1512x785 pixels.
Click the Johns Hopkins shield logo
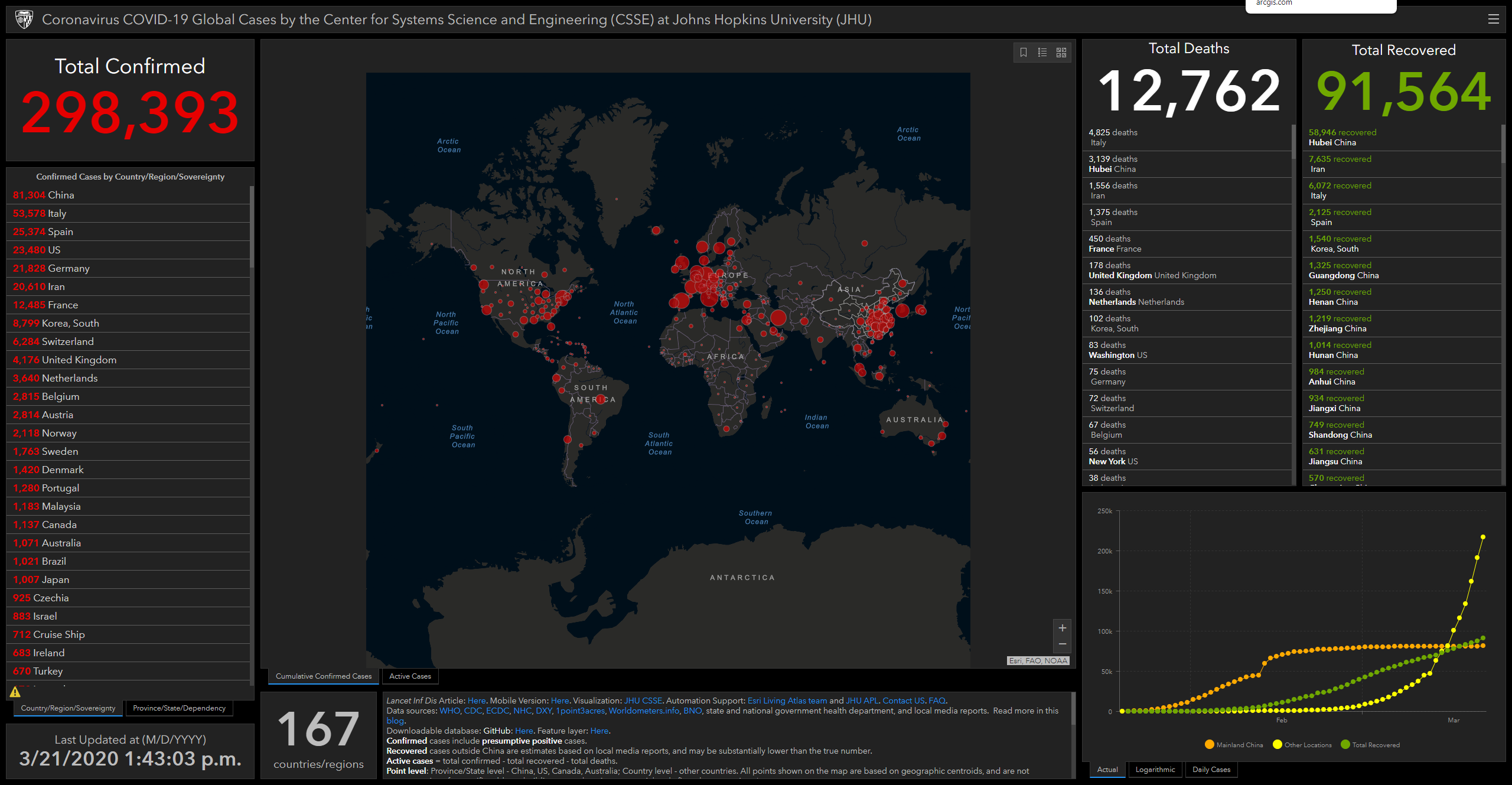click(x=24, y=19)
